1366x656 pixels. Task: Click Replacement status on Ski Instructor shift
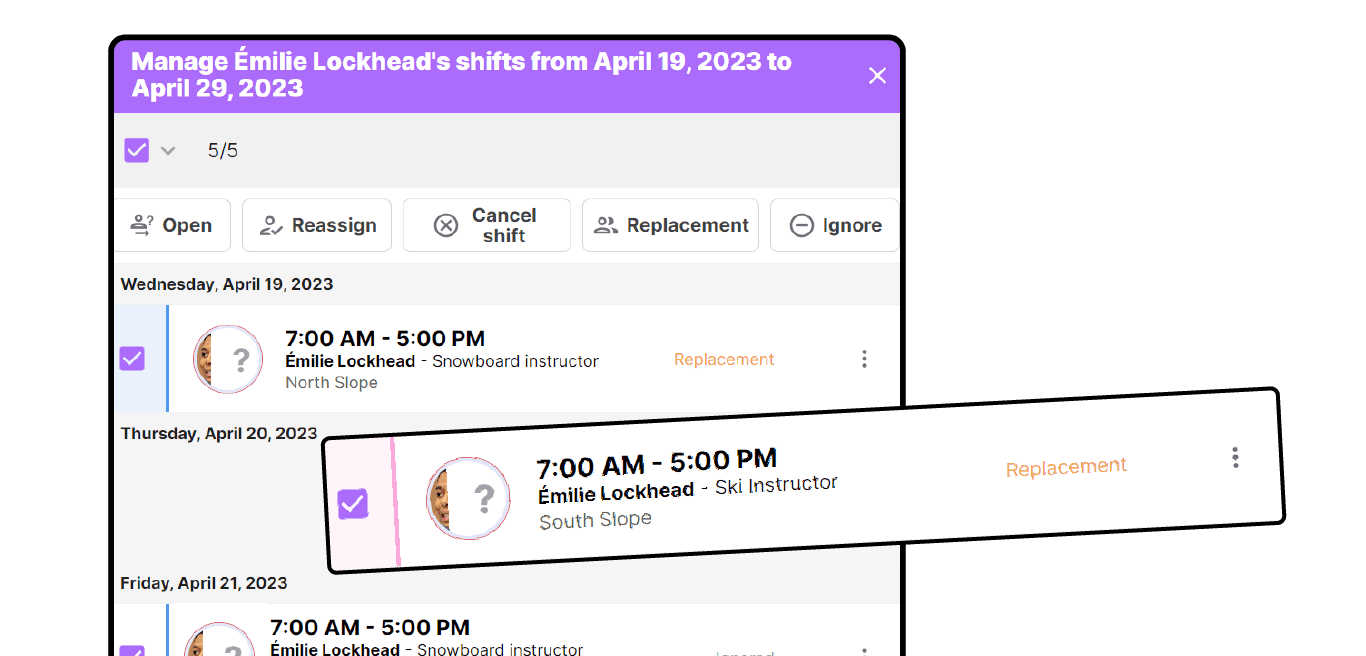1066,467
